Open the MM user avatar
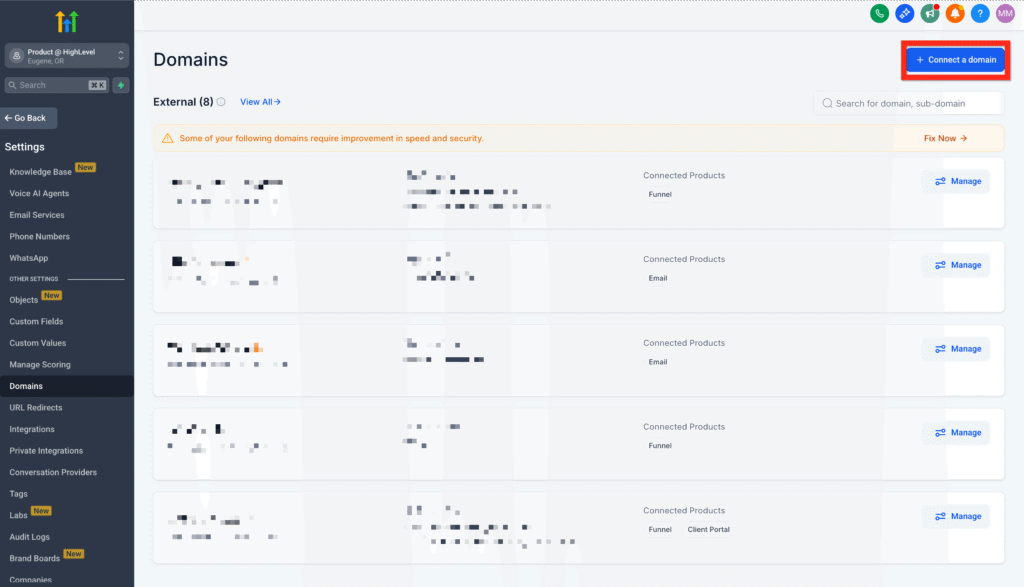This screenshot has width=1024, height=587. (x=1005, y=13)
